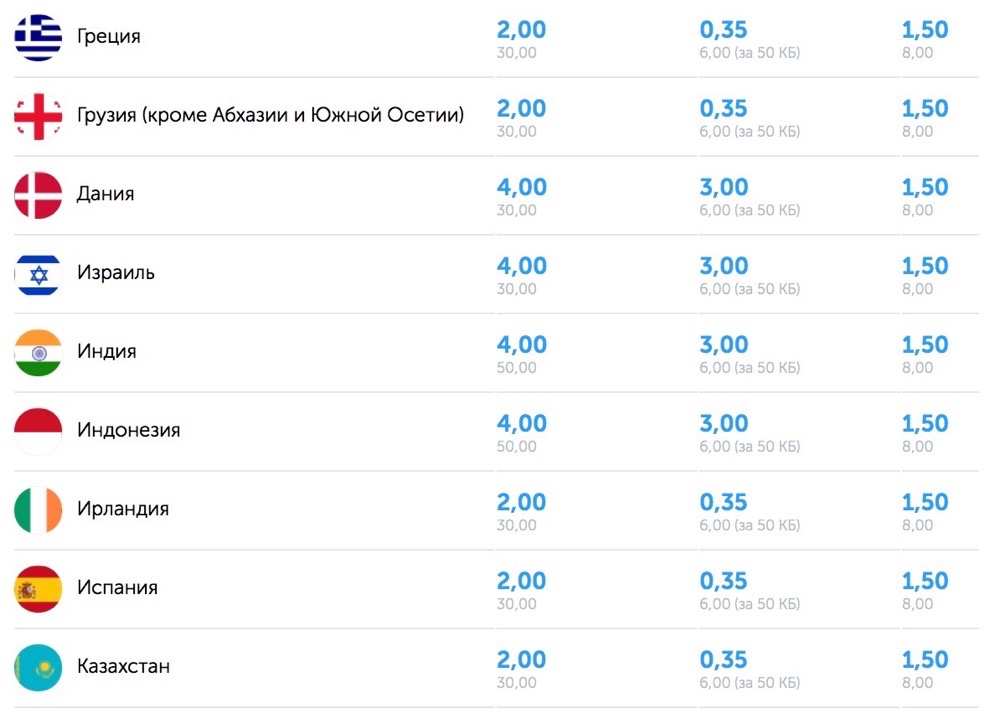Click the Израиль country name
This screenshot has height=714, width=1000.
[x=115, y=272]
